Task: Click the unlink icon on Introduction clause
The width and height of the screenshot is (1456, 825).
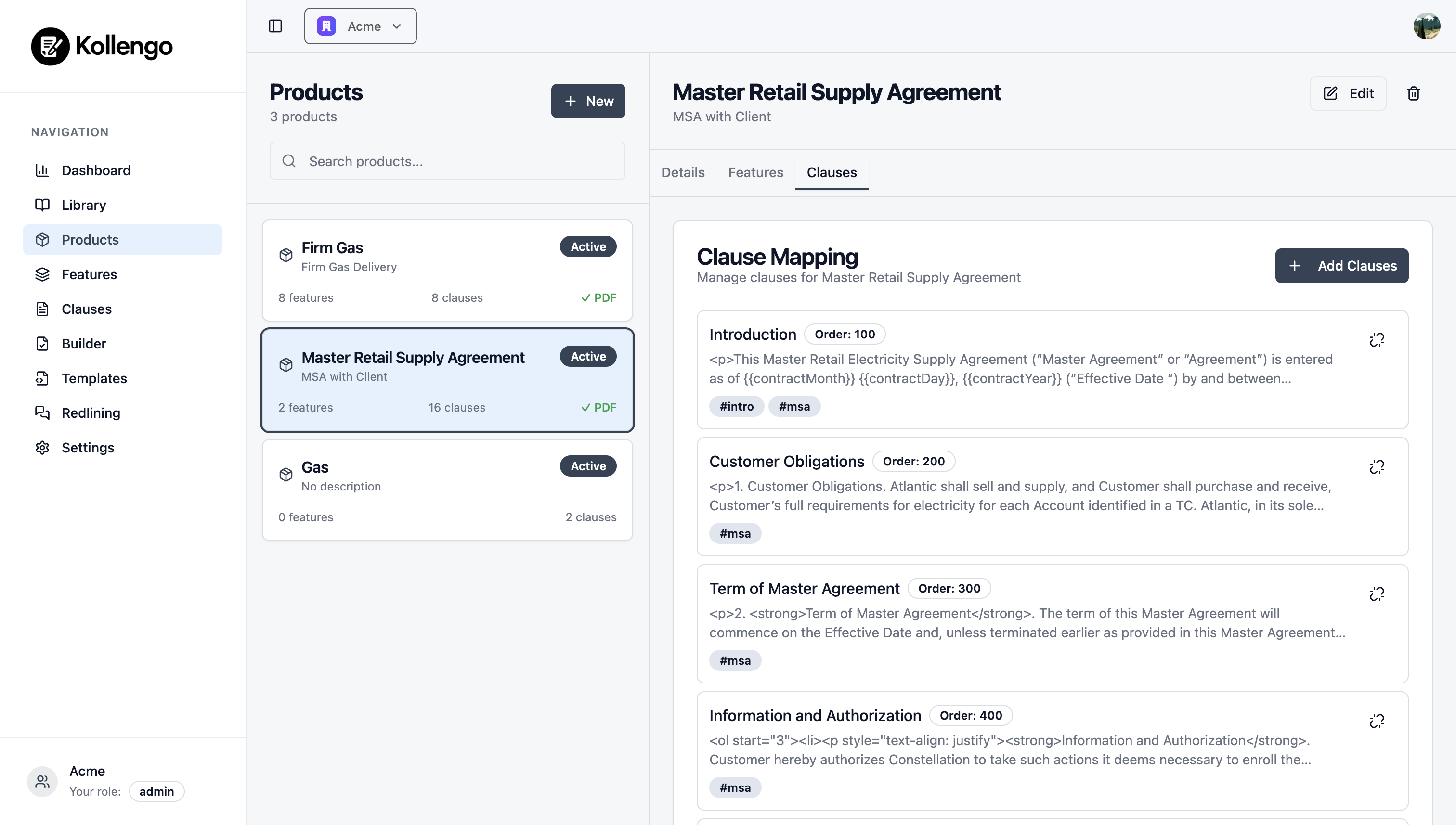Action: pos(1378,339)
